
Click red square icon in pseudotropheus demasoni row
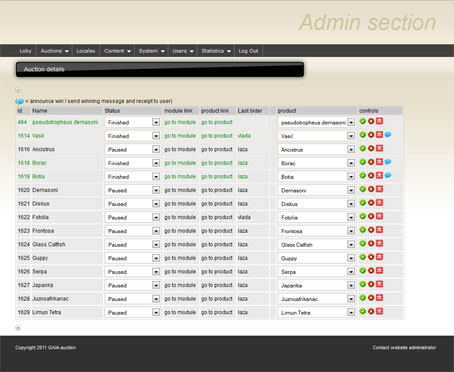379,121
